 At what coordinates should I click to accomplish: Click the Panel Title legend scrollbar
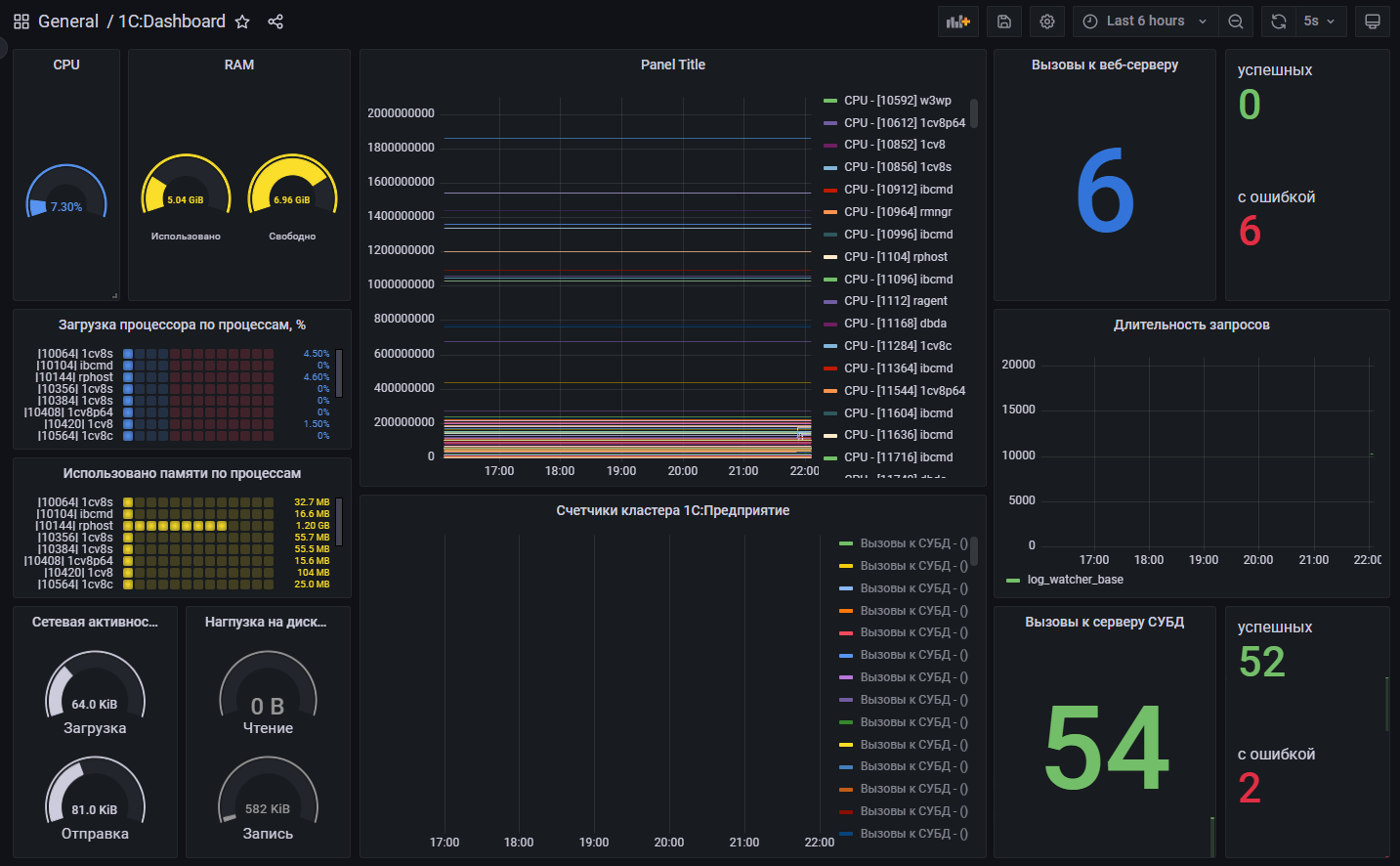[974, 113]
